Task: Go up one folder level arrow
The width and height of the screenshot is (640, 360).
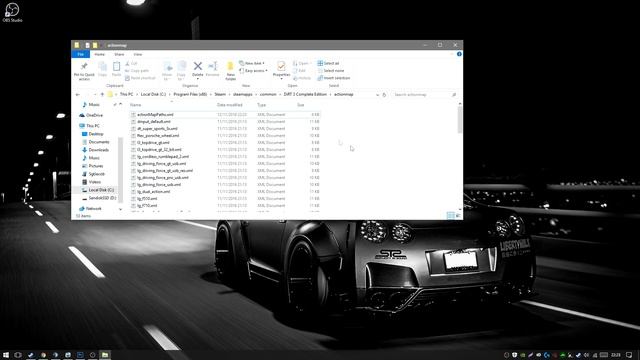Action: click(102, 94)
